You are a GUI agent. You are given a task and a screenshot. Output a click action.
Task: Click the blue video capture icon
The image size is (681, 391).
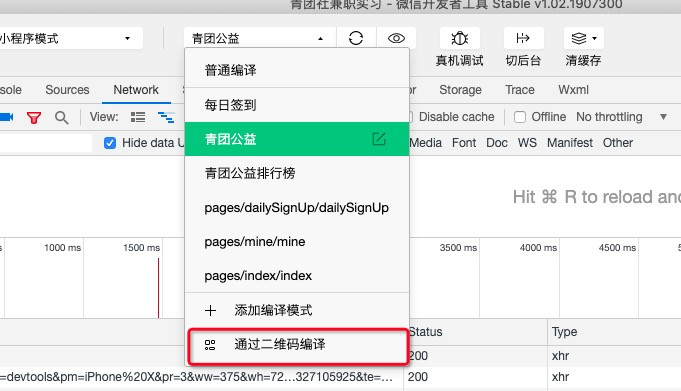[7, 117]
